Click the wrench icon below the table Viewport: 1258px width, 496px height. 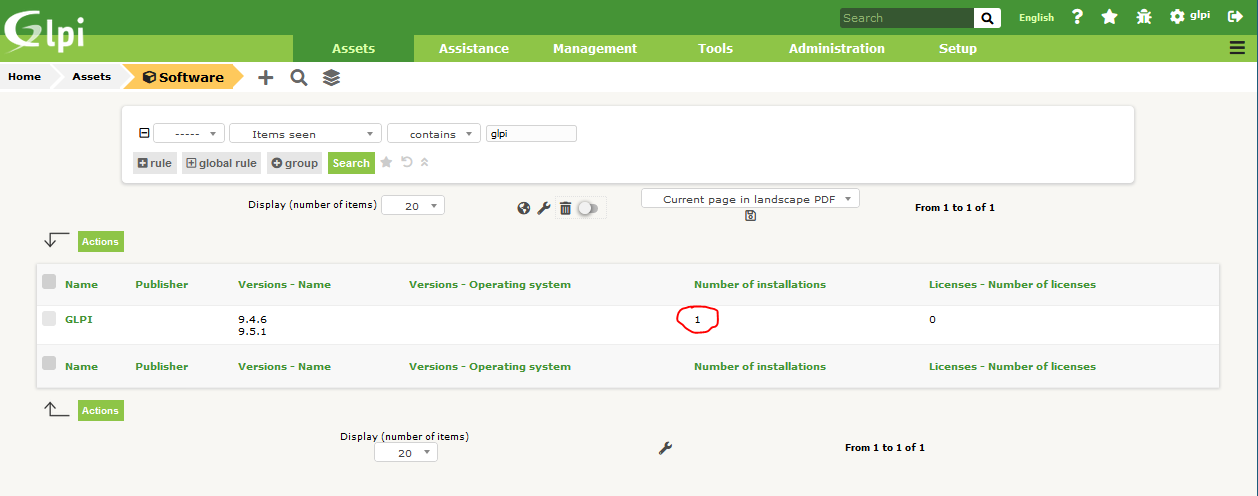click(x=665, y=449)
